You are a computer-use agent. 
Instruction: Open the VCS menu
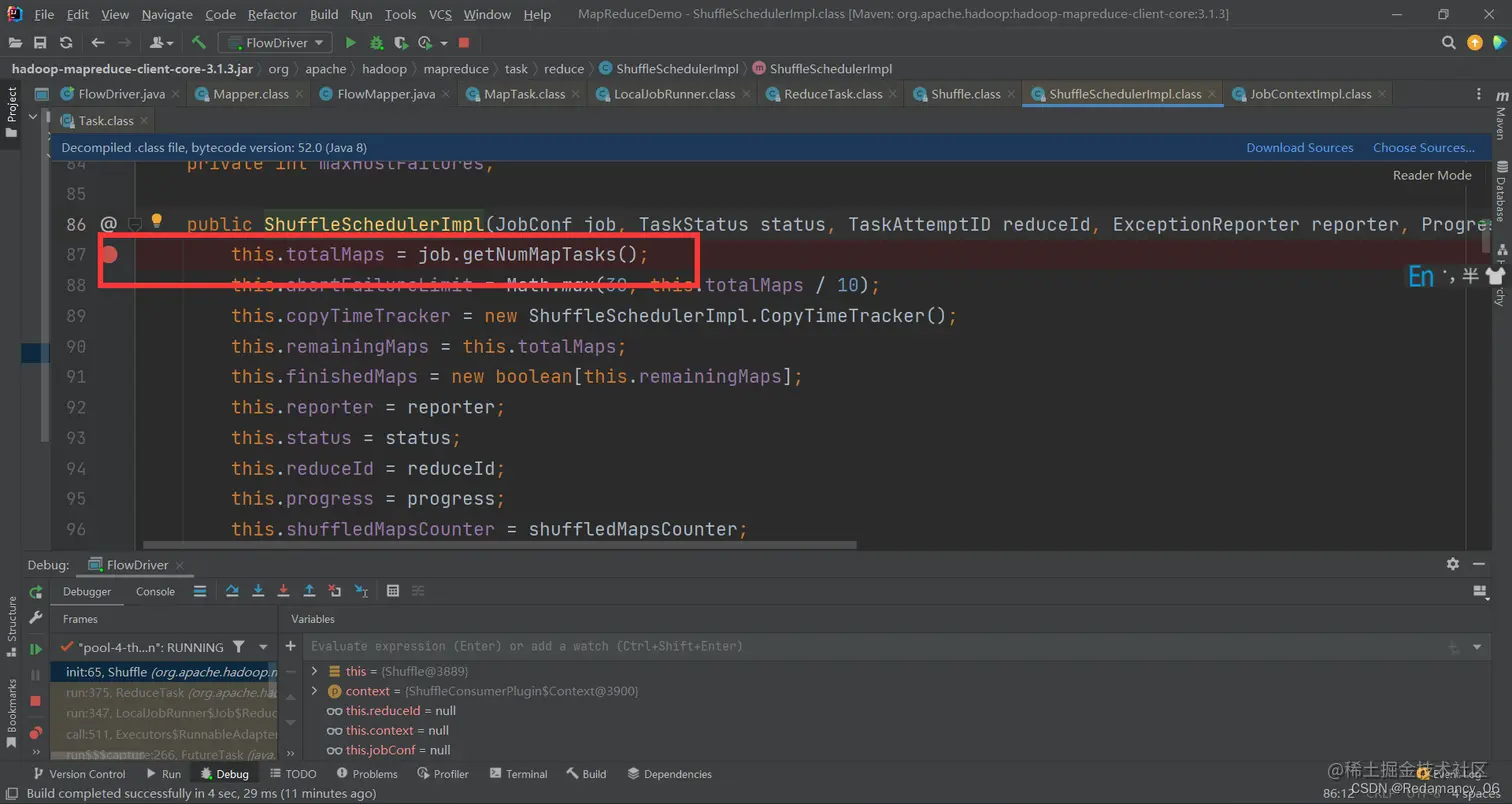point(440,15)
